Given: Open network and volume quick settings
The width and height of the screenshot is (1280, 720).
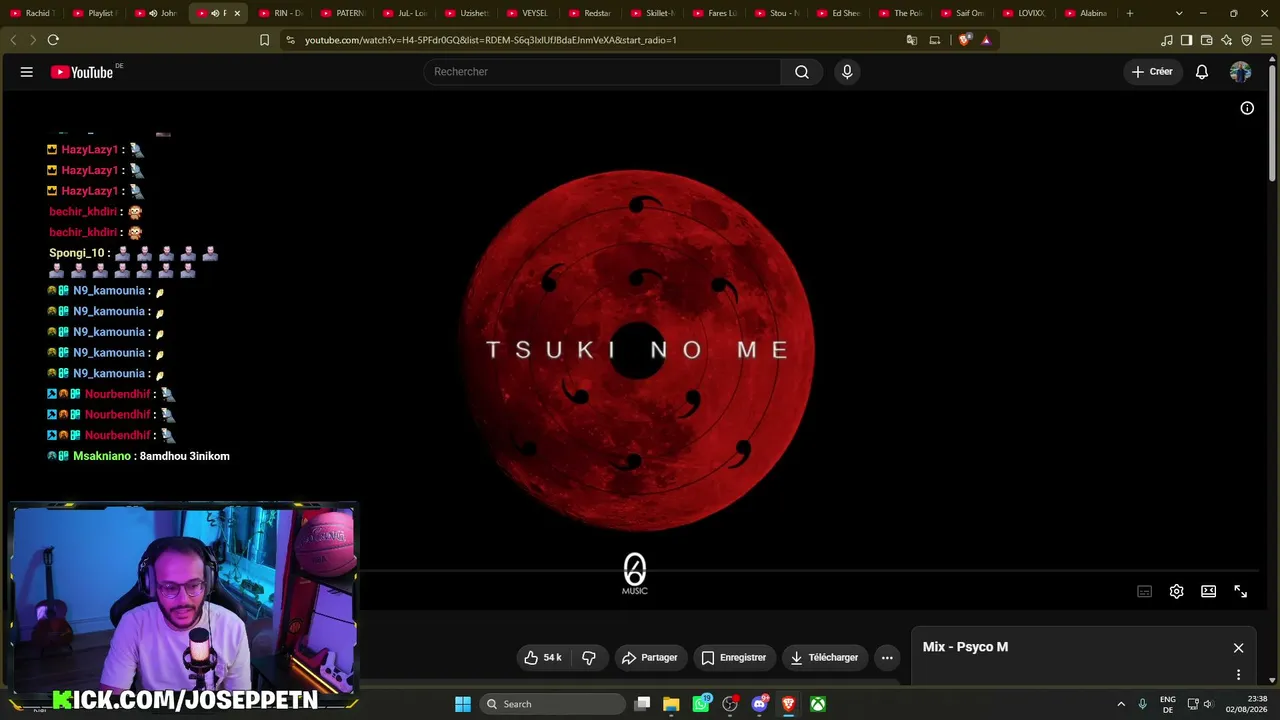Looking at the screenshot, I should click(1200, 704).
